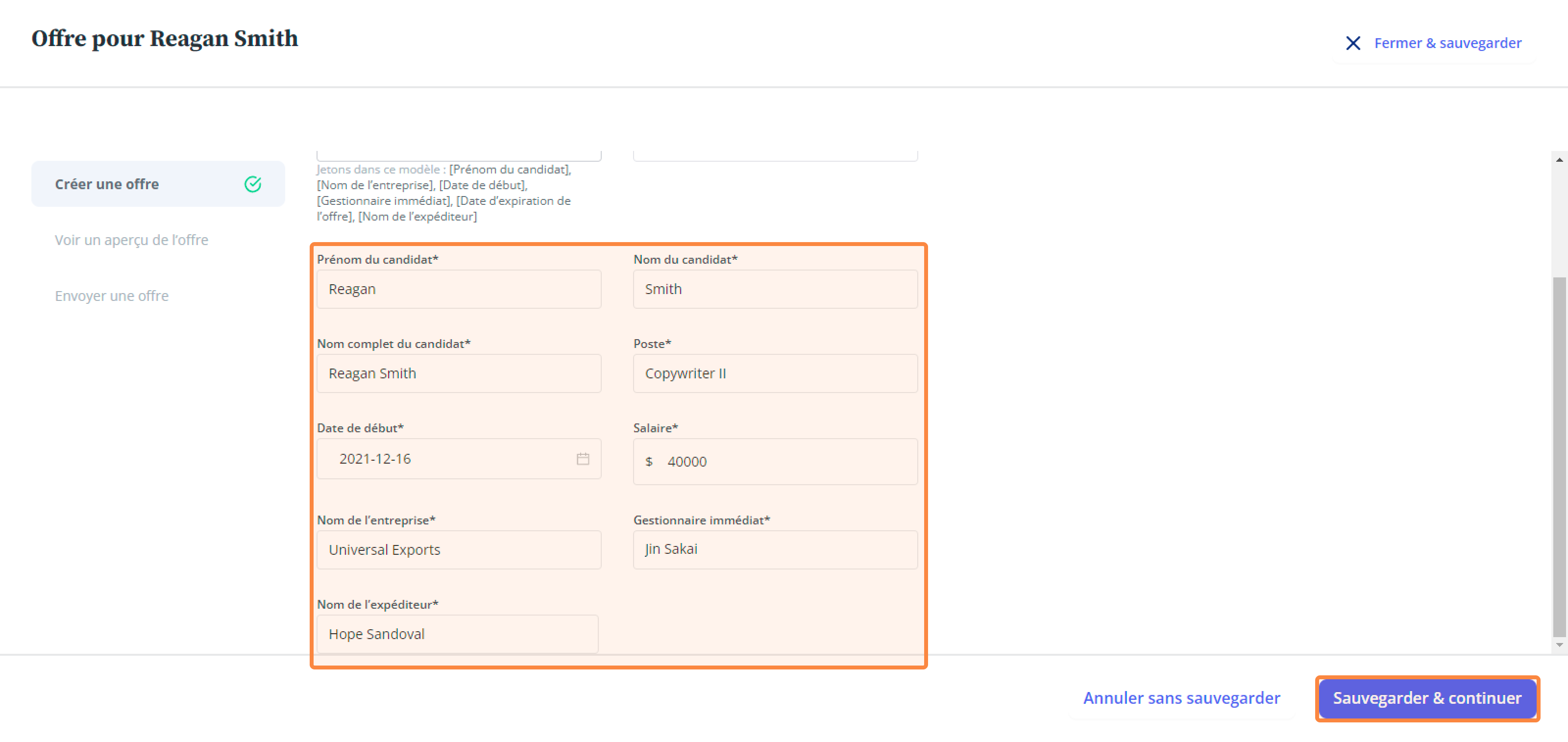Image resolution: width=1568 pixels, height=742 pixels.
Task: Open Voir un aperçu de l'offre step
Action: (131, 240)
